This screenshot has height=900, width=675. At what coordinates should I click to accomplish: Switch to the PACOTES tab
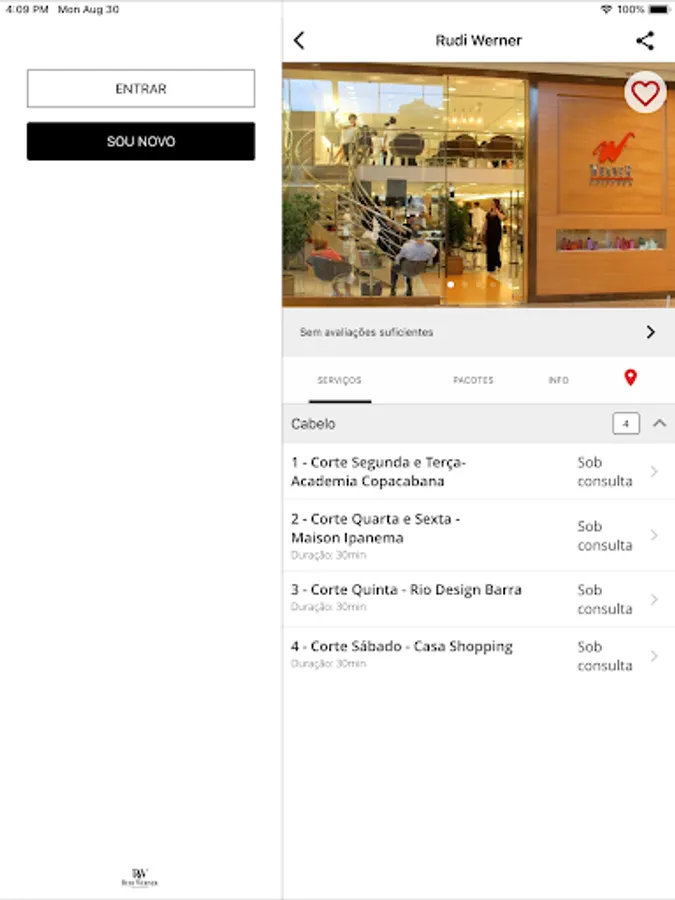[x=473, y=380]
